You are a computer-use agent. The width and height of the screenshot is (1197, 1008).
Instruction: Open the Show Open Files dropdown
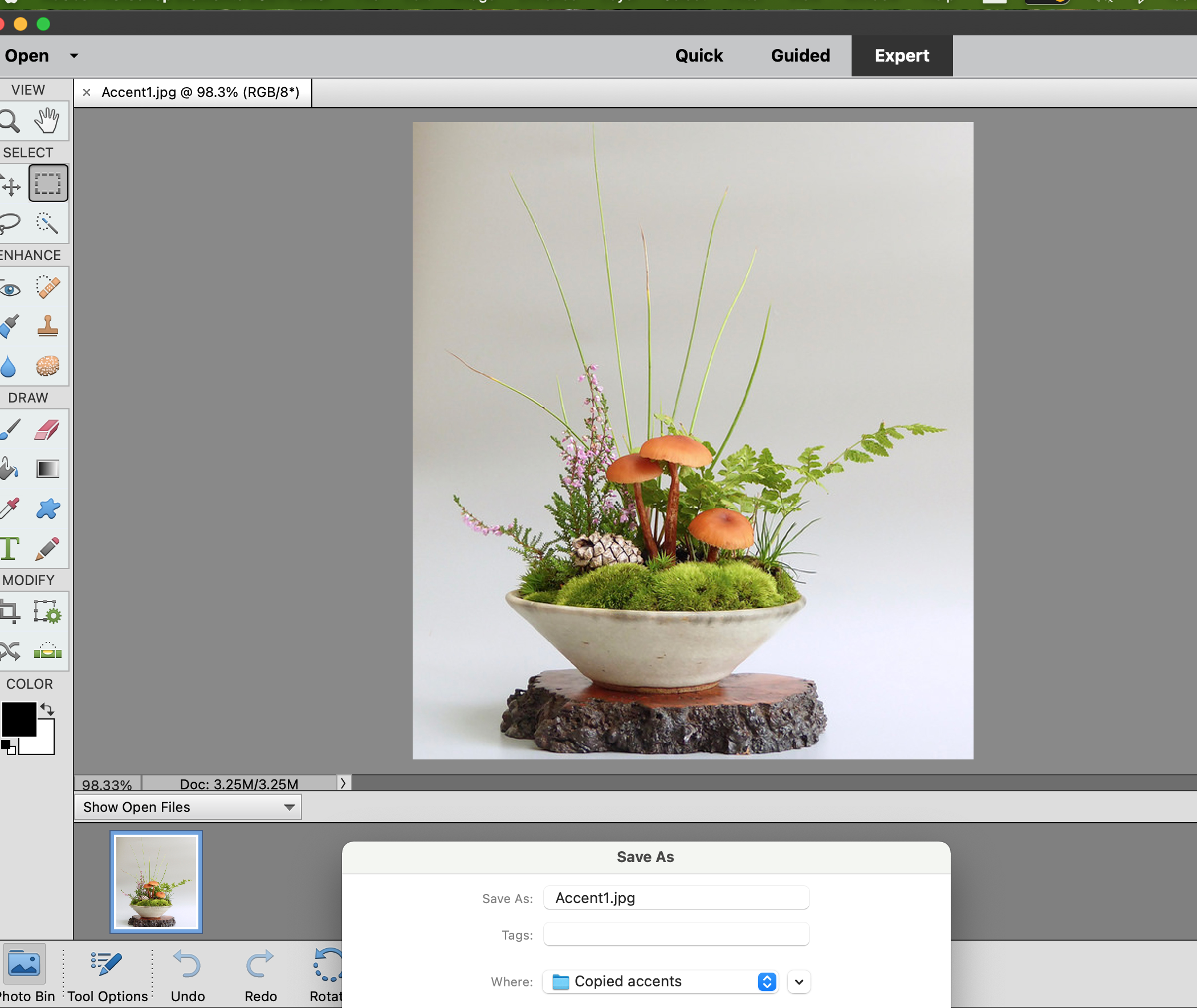(x=188, y=807)
